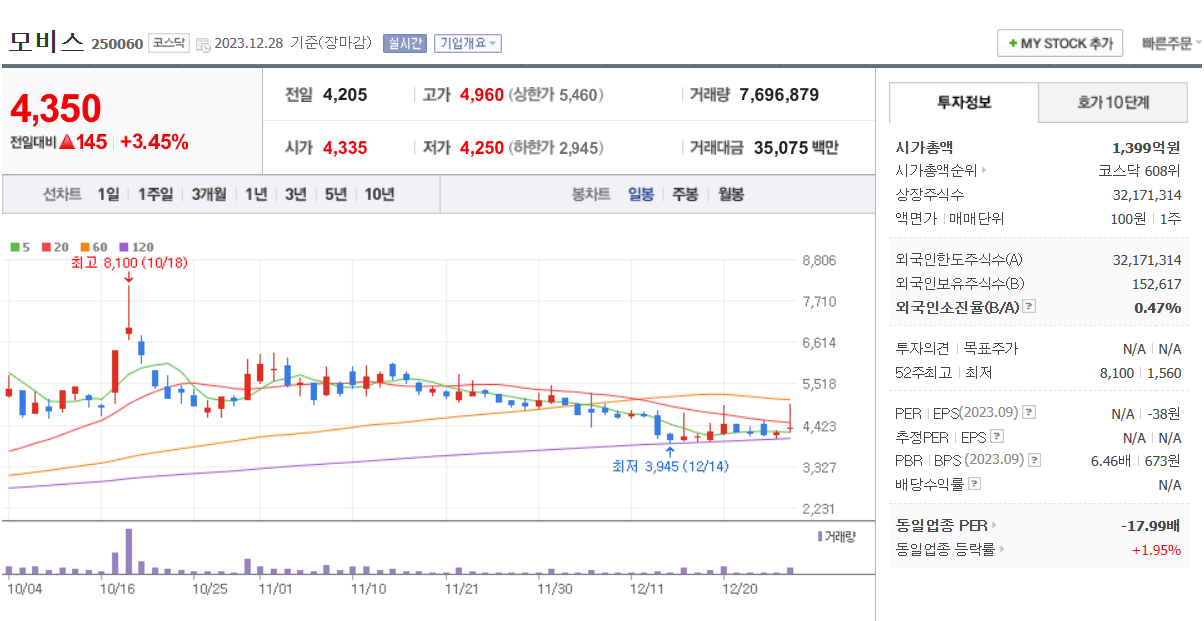Click the PBR value 6.46배
Viewport: 1204px width, 621px height.
click(1111, 460)
